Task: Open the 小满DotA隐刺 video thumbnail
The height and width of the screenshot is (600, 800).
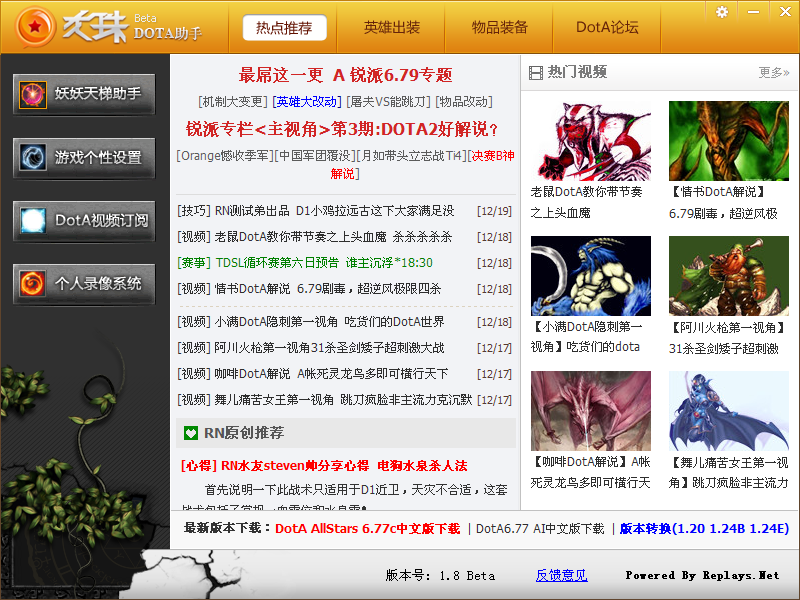Action: [x=591, y=276]
